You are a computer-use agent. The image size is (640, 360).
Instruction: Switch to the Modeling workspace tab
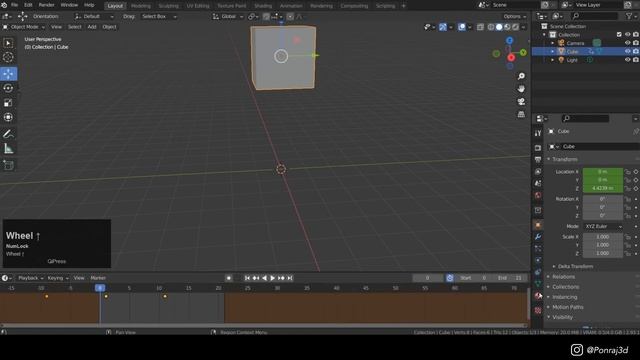click(x=141, y=6)
